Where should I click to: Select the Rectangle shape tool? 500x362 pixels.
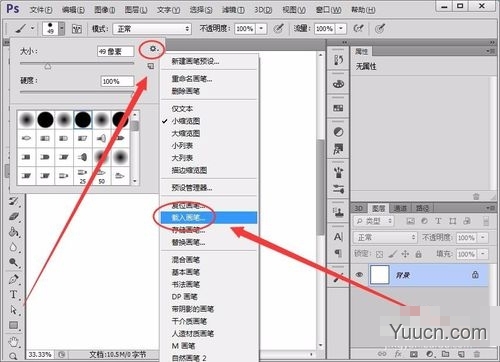(x=14, y=325)
